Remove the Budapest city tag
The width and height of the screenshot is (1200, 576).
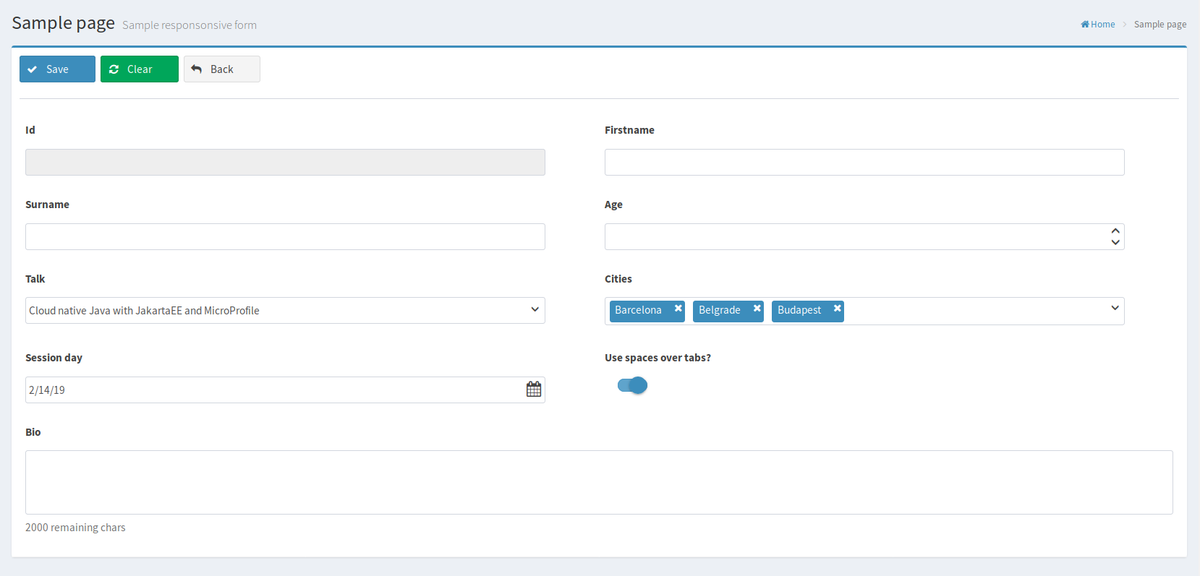837,309
